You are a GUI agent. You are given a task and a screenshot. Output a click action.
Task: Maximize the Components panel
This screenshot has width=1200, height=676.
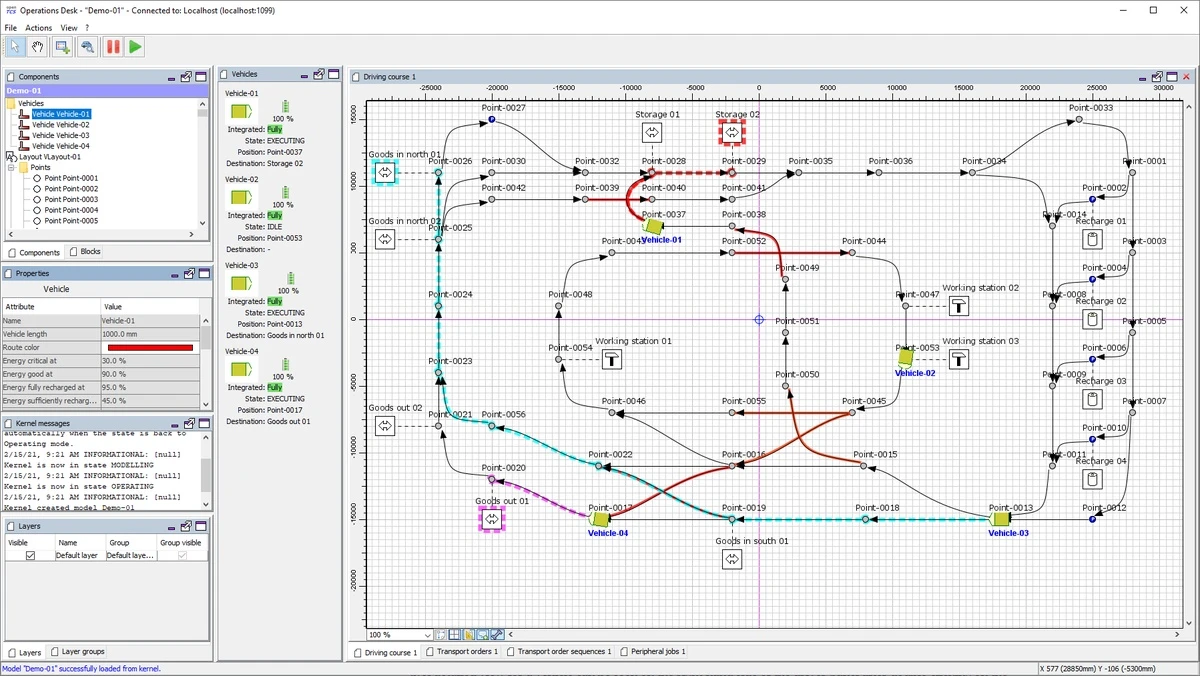click(200, 76)
